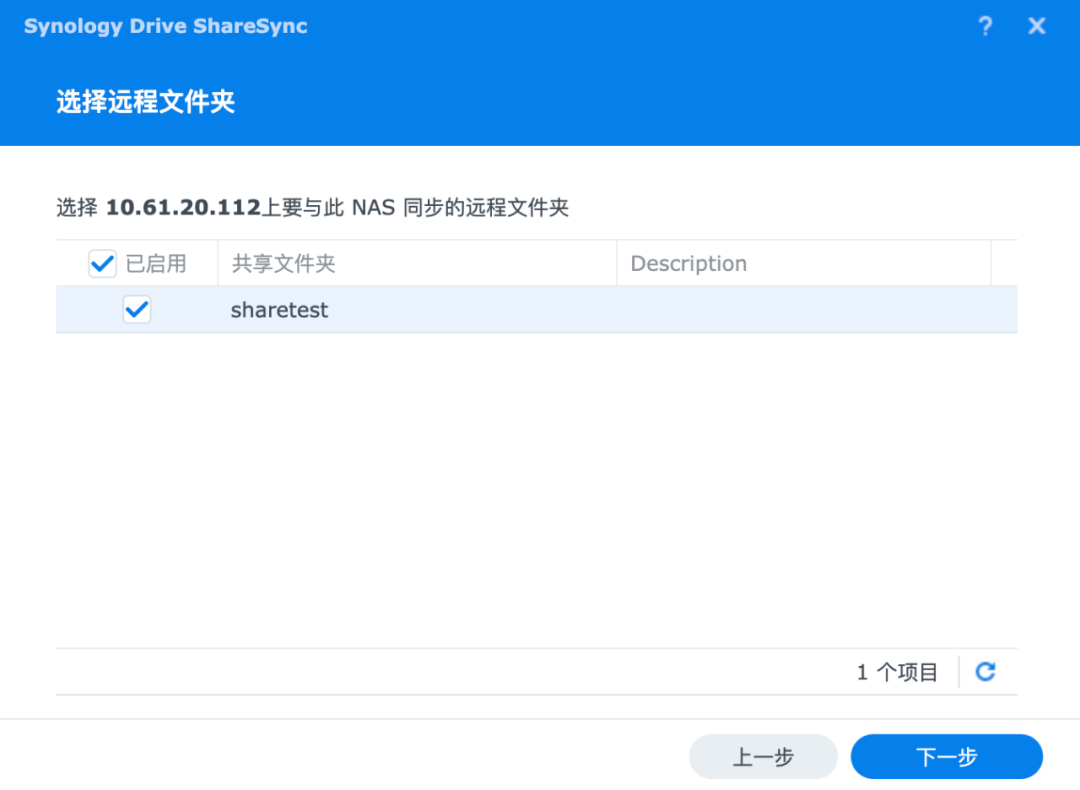Click the Synology Drive ShareSync title icon area
The width and height of the screenshot is (1080, 790).
click(165, 26)
